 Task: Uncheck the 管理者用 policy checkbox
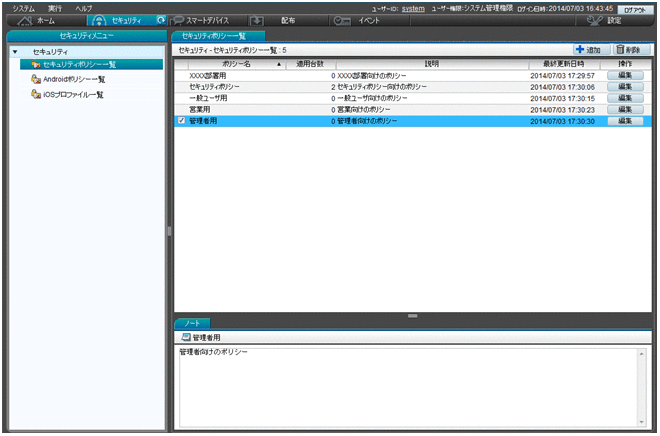[x=181, y=121]
